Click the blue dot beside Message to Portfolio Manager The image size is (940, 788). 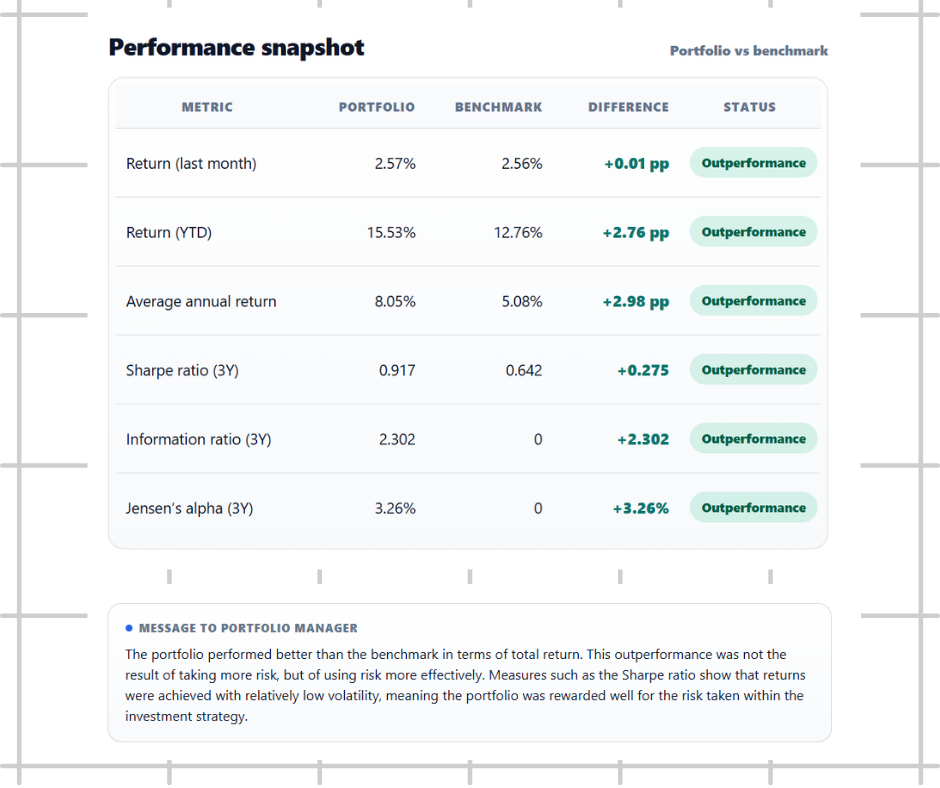(129, 628)
